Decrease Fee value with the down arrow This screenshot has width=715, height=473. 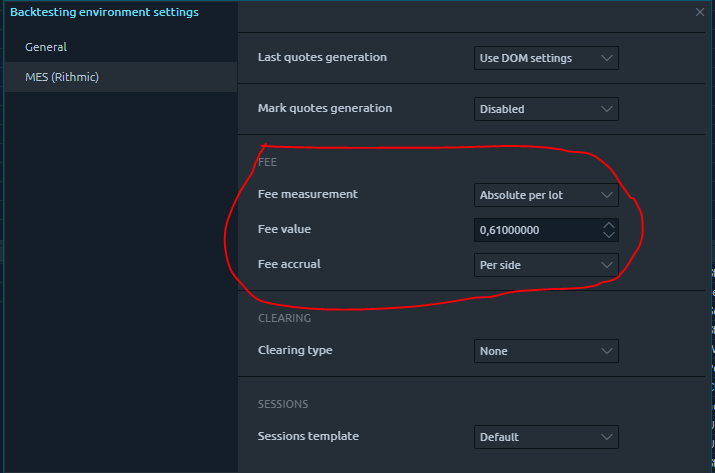coord(608,235)
